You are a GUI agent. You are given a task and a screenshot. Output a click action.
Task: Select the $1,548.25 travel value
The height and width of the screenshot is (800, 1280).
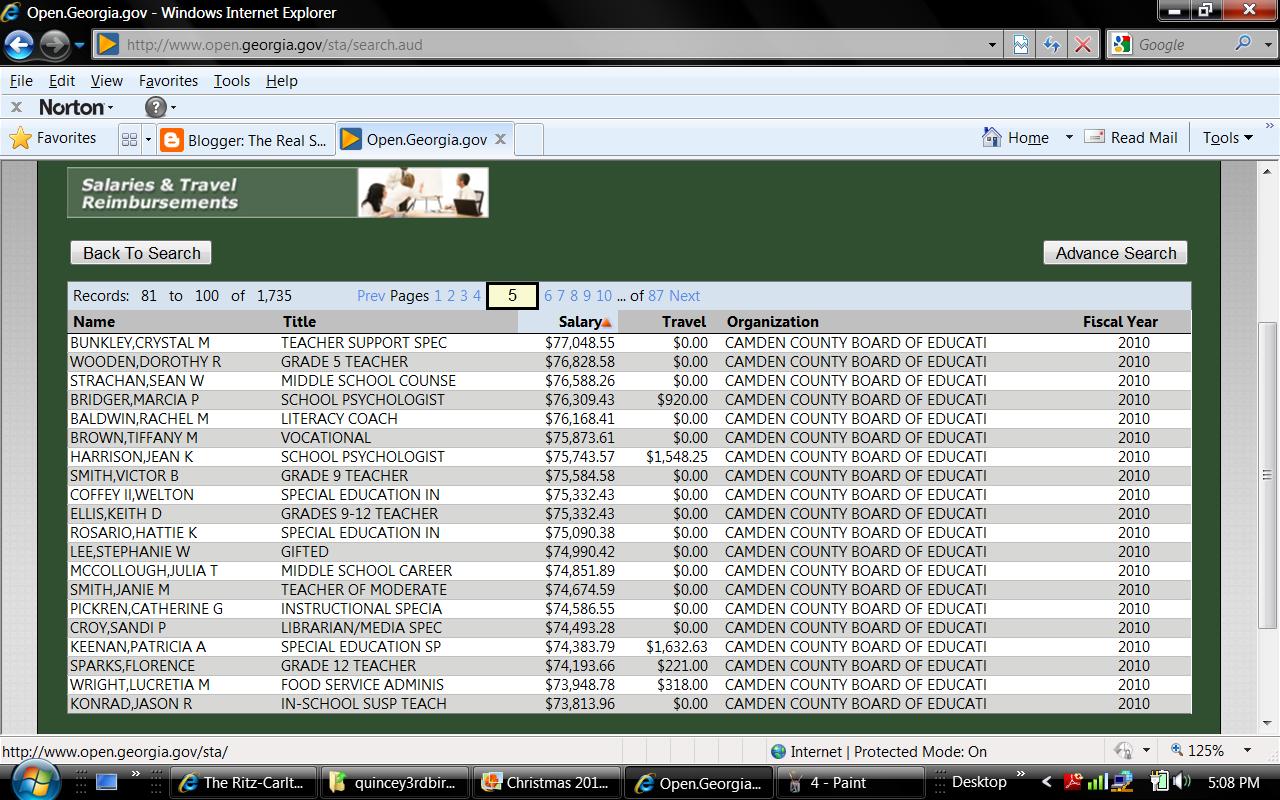(x=677, y=456)
